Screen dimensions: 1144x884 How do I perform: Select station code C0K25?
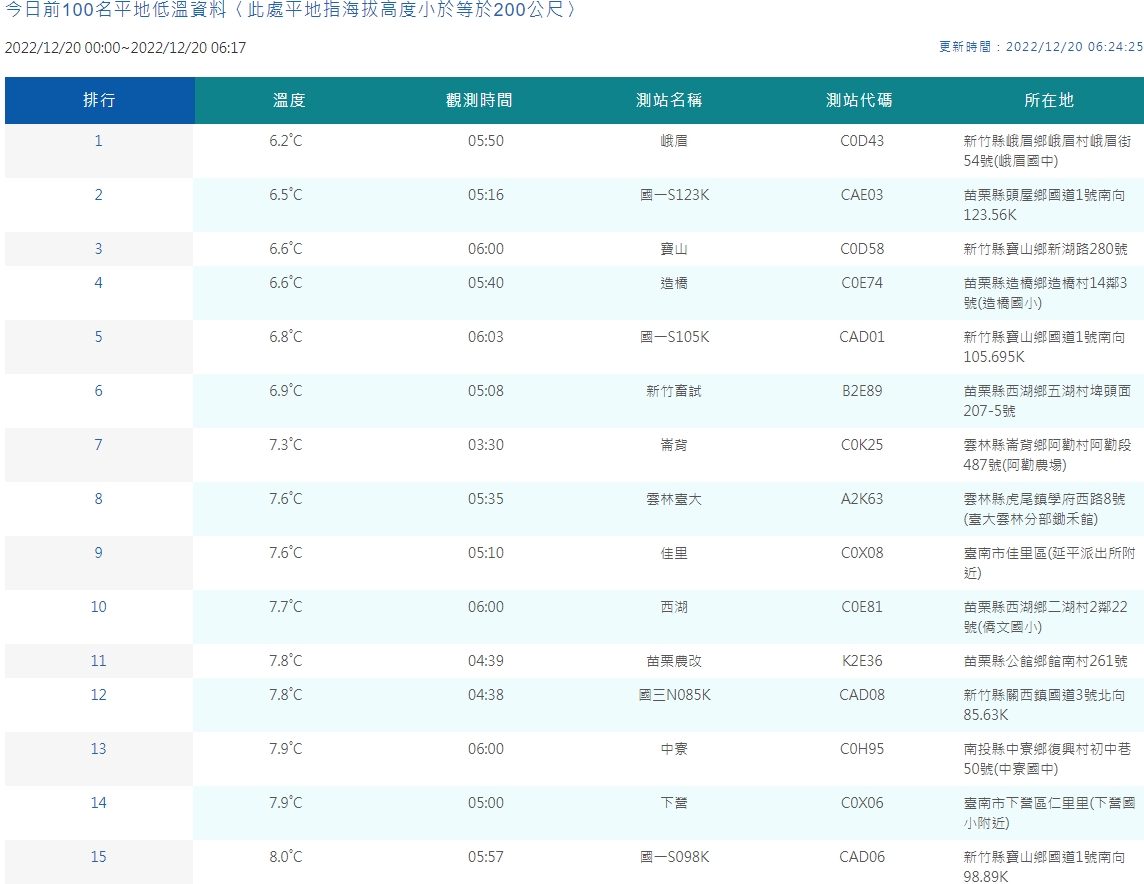click(862, 445)
